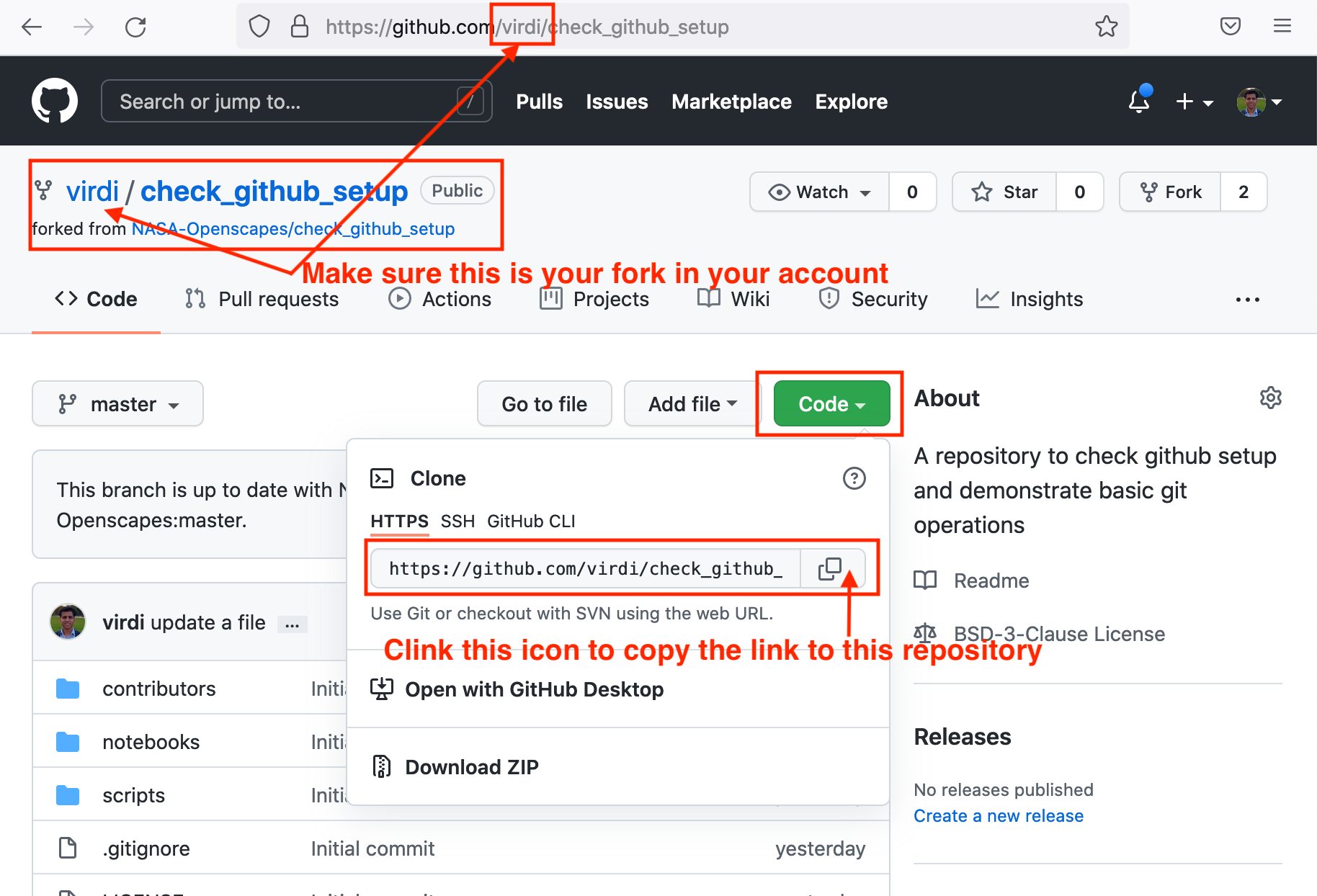Open the Pull requests tab
Screen dimensions: 1317x896
pyautogui.click(x=262, y=299)
